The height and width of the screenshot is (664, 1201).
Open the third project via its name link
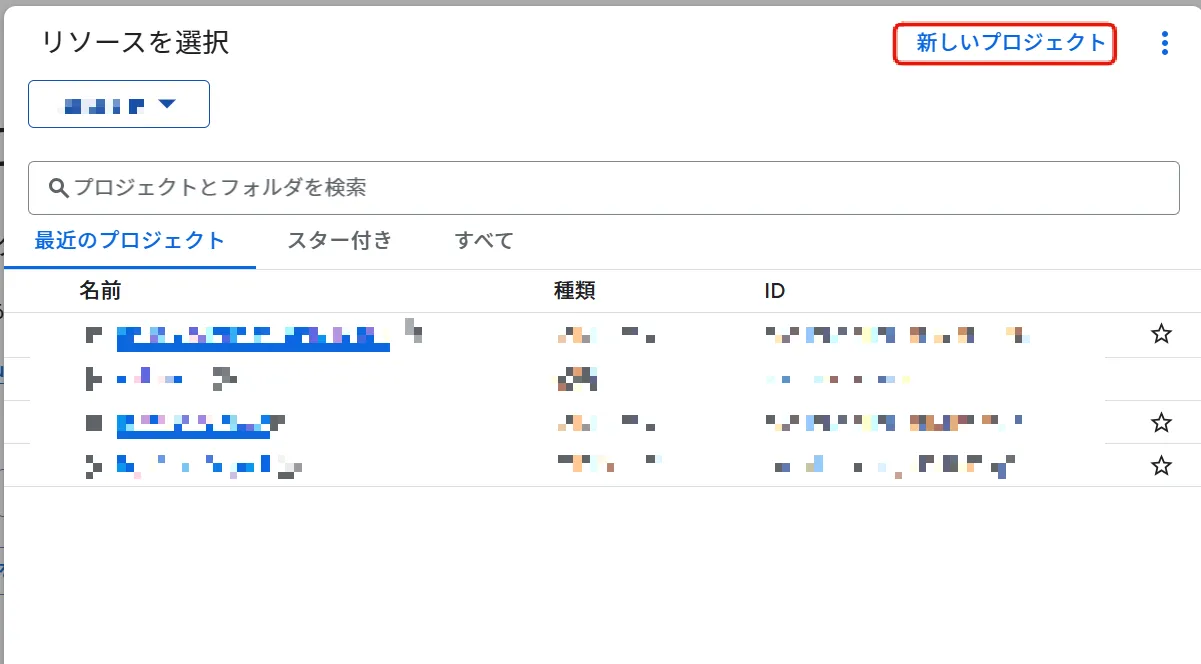[195, 422]
